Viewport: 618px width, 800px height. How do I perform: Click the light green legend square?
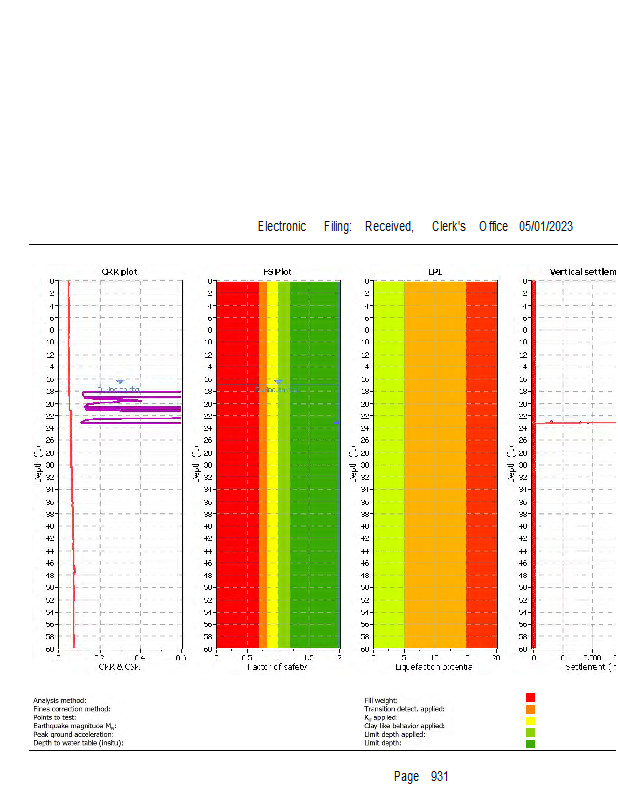point(531,732)
